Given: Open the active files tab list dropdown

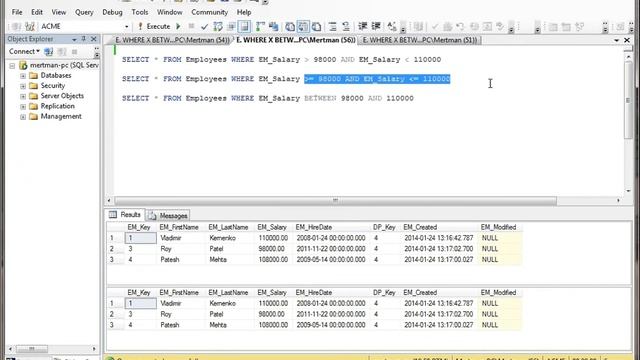Looking at the screenshot, I should 616,40.
